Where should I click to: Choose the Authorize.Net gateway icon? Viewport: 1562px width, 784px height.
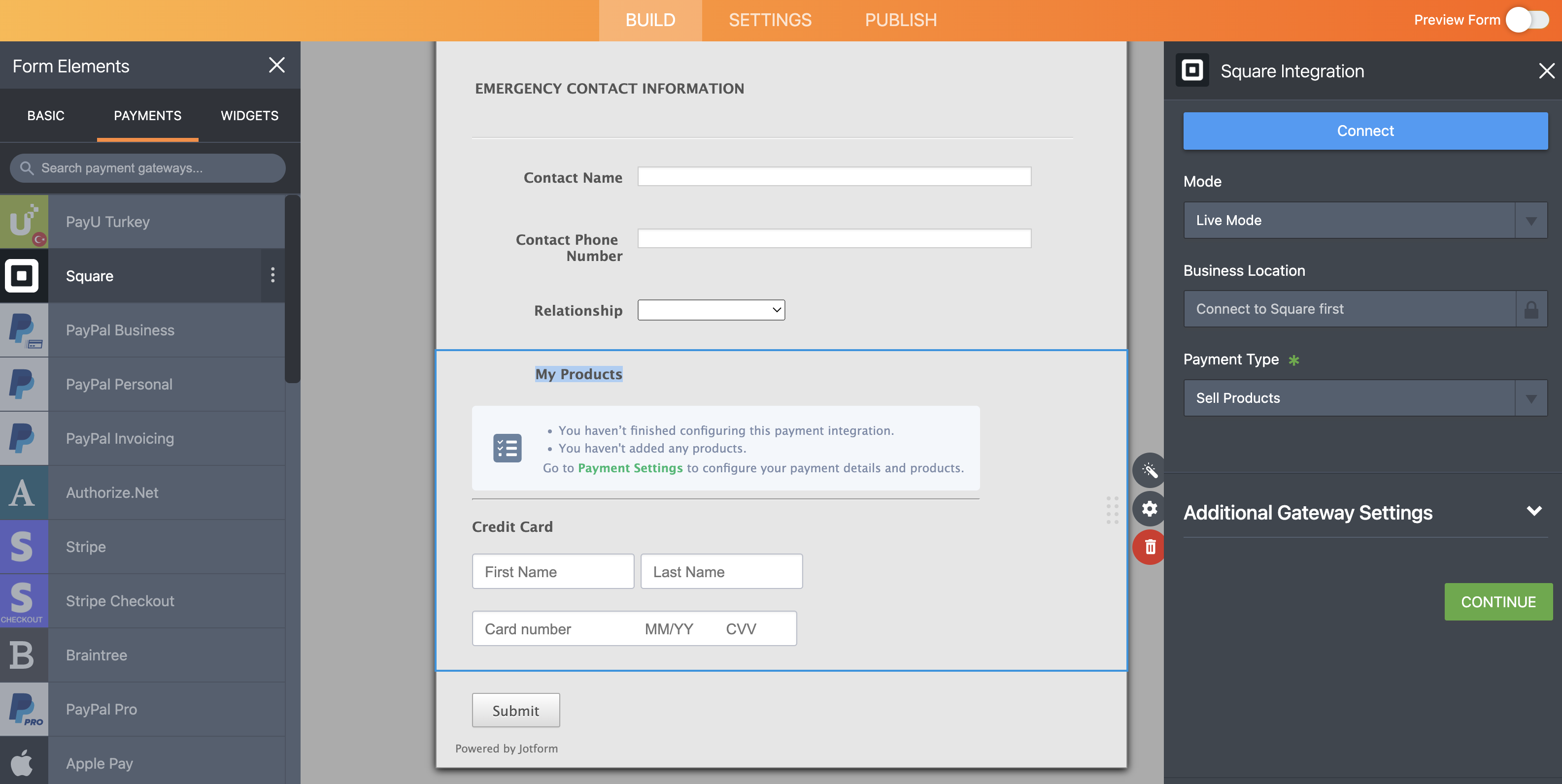tap(24, 492)
